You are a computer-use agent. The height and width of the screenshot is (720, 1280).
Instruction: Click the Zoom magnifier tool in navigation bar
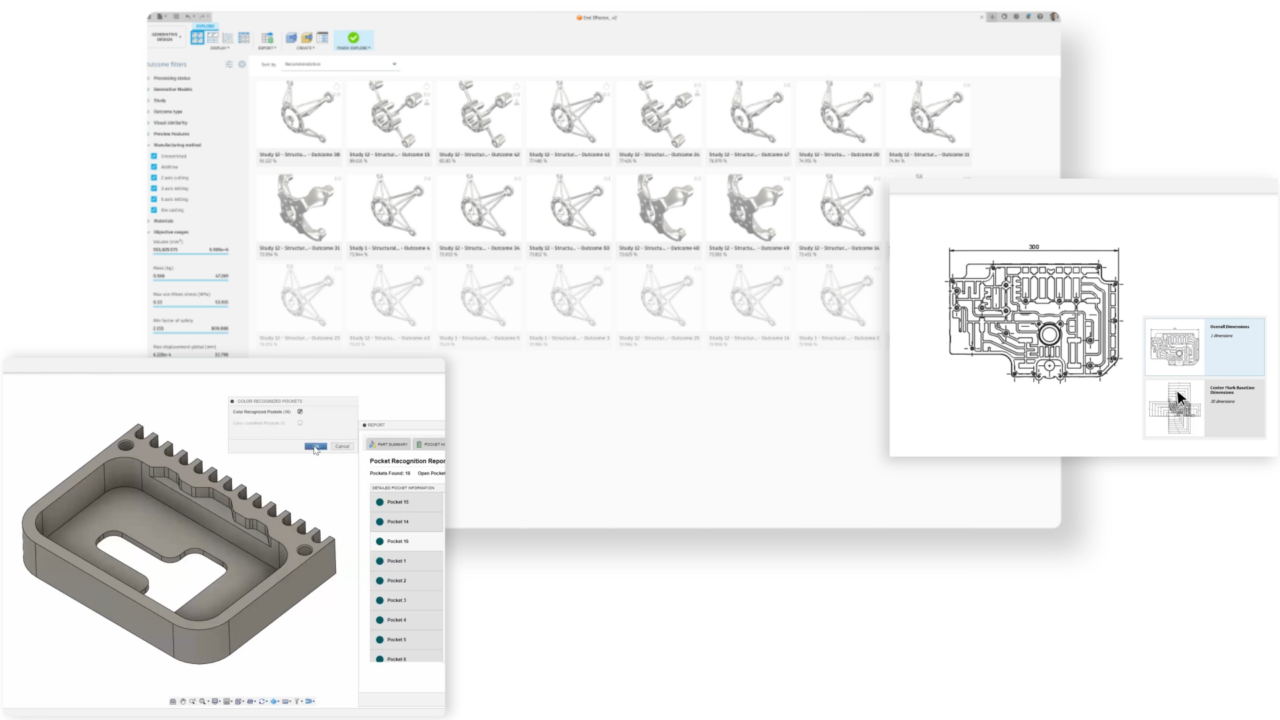(x=203, y=702)
